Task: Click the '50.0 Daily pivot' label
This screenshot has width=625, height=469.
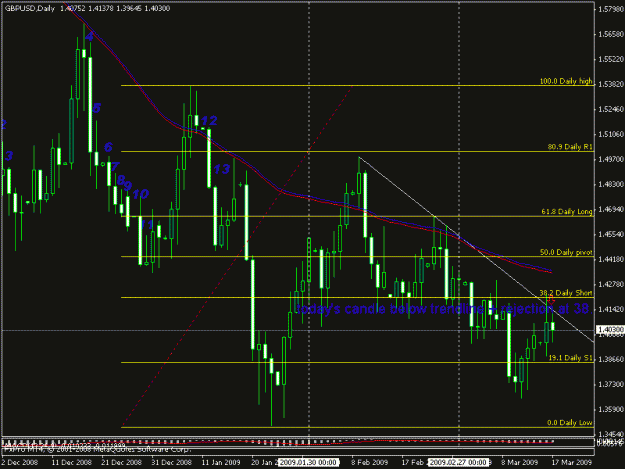Action: point(566,252)
